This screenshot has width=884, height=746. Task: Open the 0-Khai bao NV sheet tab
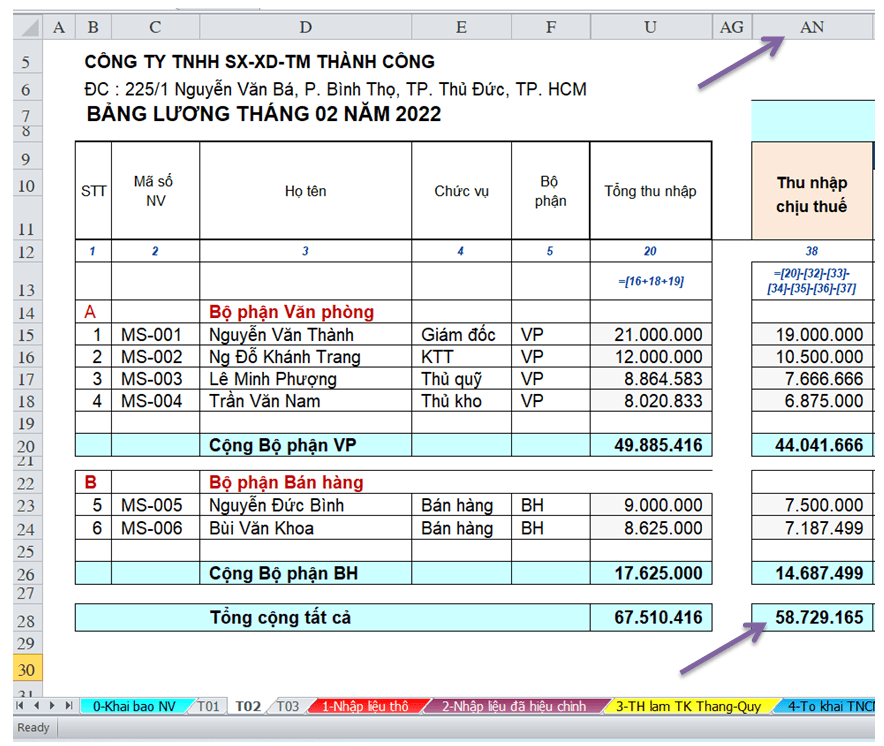point(133,706)
